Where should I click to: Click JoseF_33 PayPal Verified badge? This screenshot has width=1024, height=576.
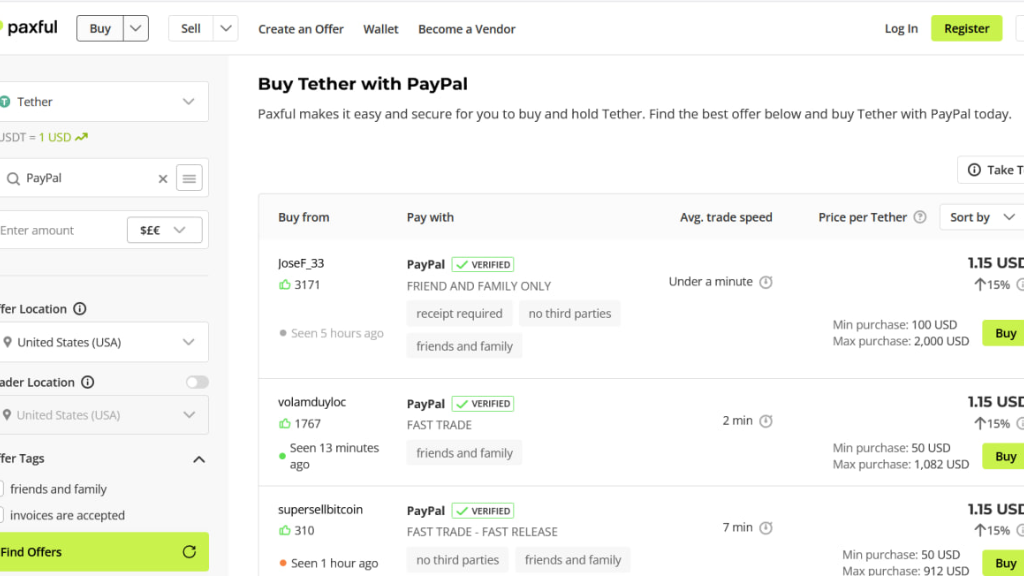point(483,264)
